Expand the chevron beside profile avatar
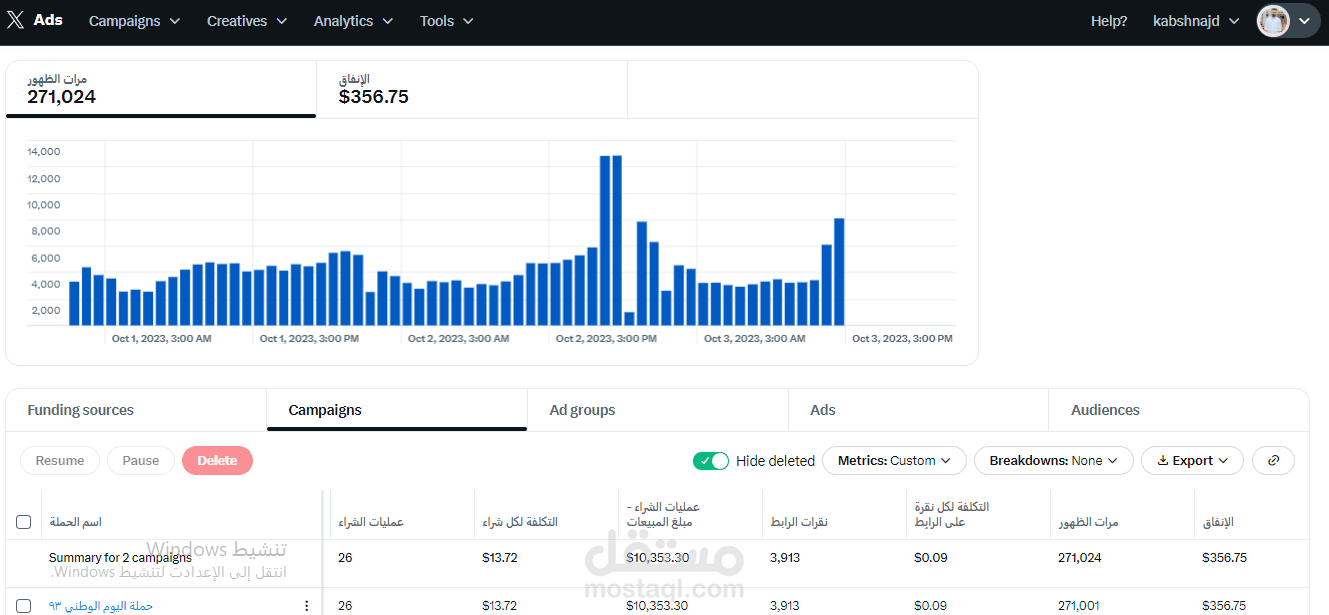This screenshot has height=615, width=1329. pos(1304,21)
